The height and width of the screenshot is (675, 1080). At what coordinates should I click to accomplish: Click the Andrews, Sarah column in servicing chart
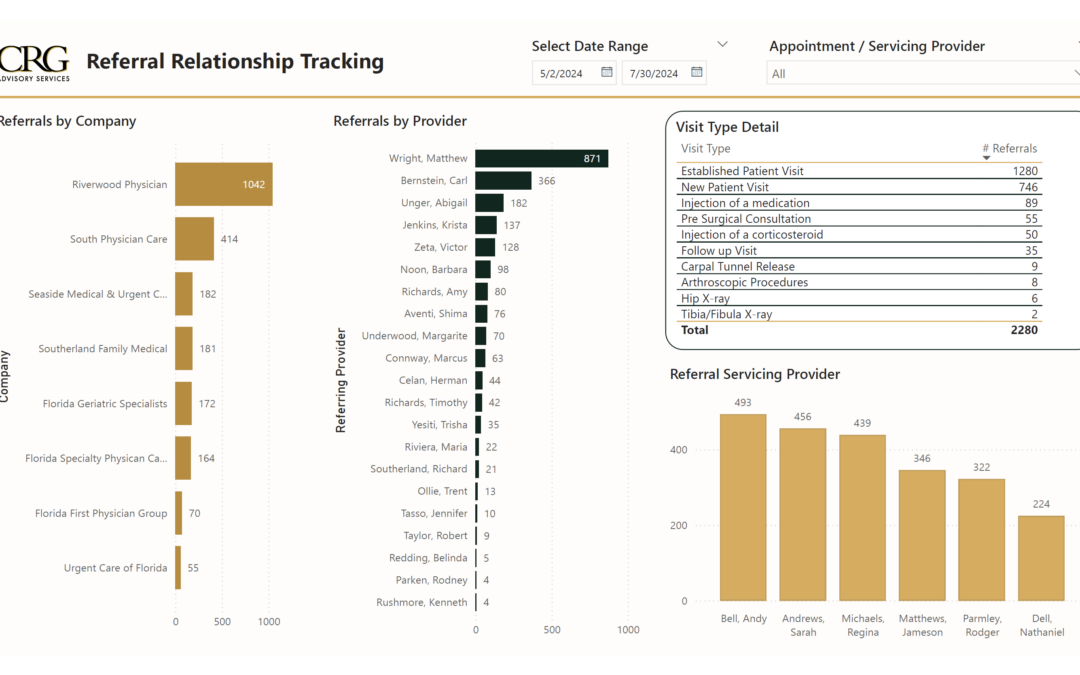pos(802,515)
